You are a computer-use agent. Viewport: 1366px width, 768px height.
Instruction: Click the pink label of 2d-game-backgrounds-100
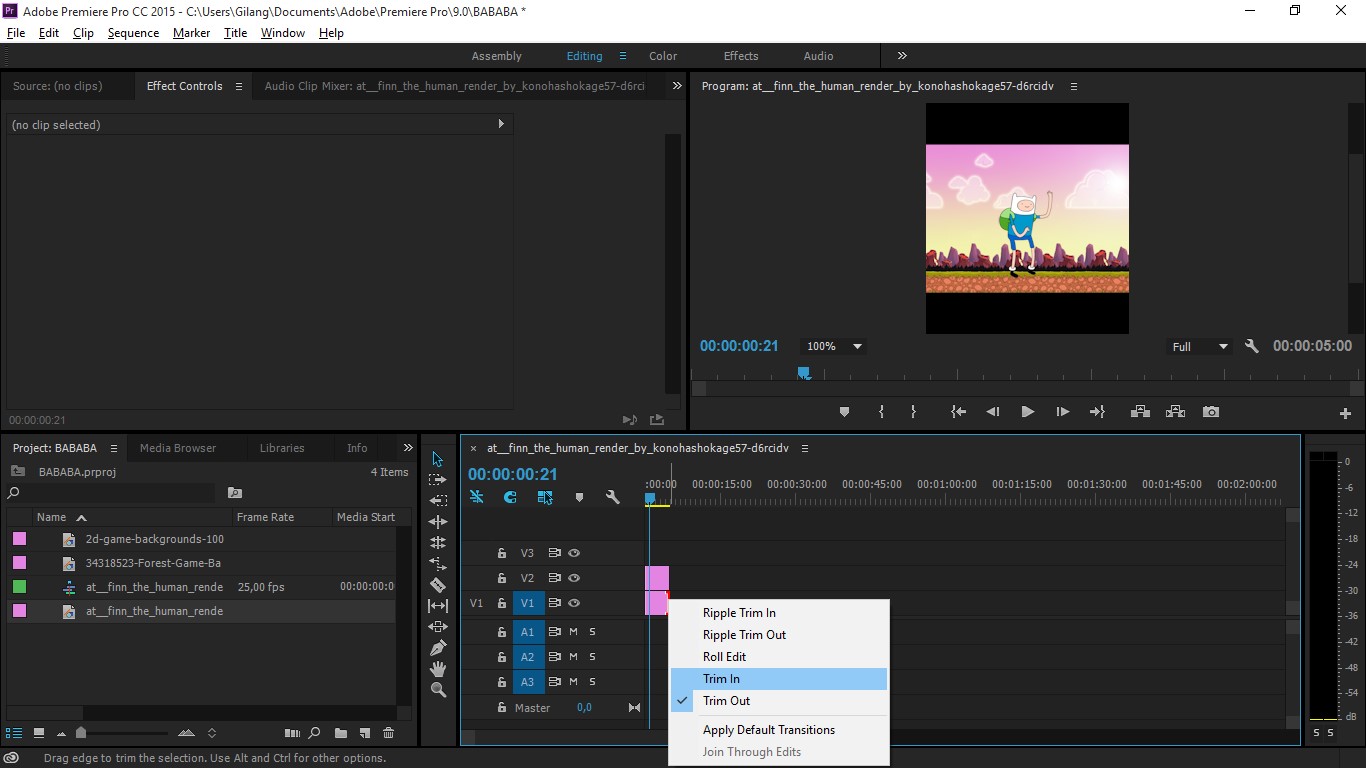(19, 539)
